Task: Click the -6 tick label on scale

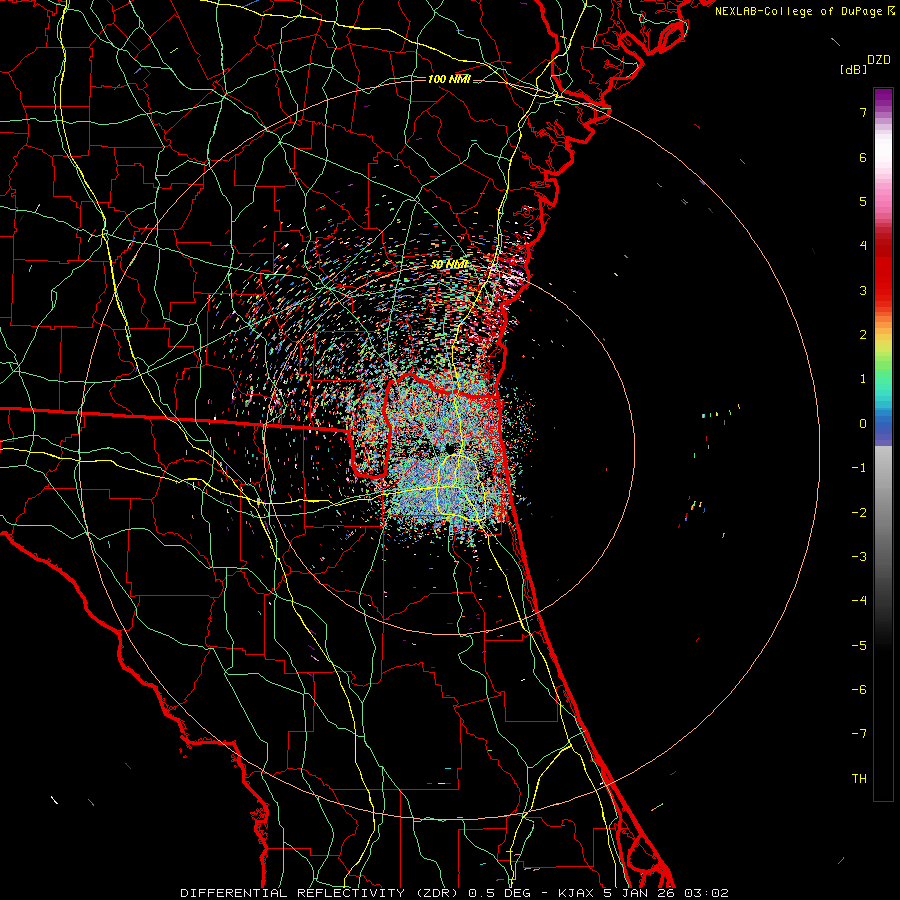Action: coord(859,690)
